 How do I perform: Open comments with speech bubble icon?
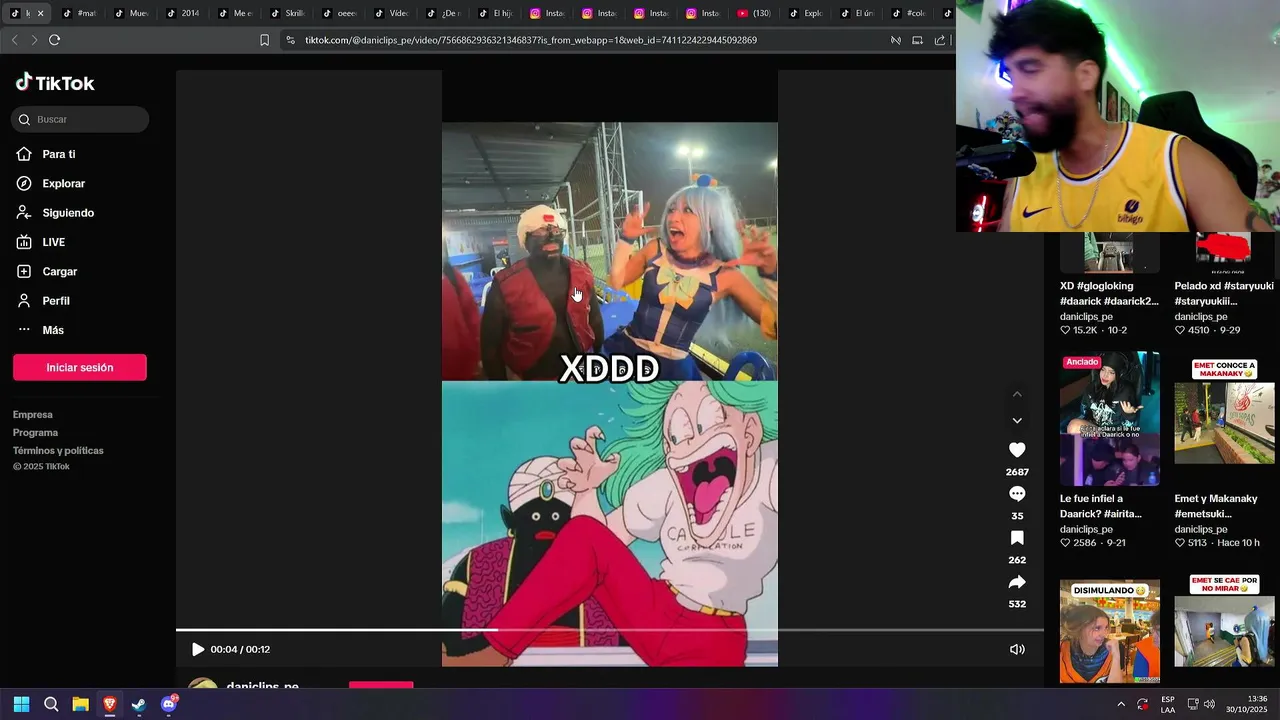tap(1017, 494)
